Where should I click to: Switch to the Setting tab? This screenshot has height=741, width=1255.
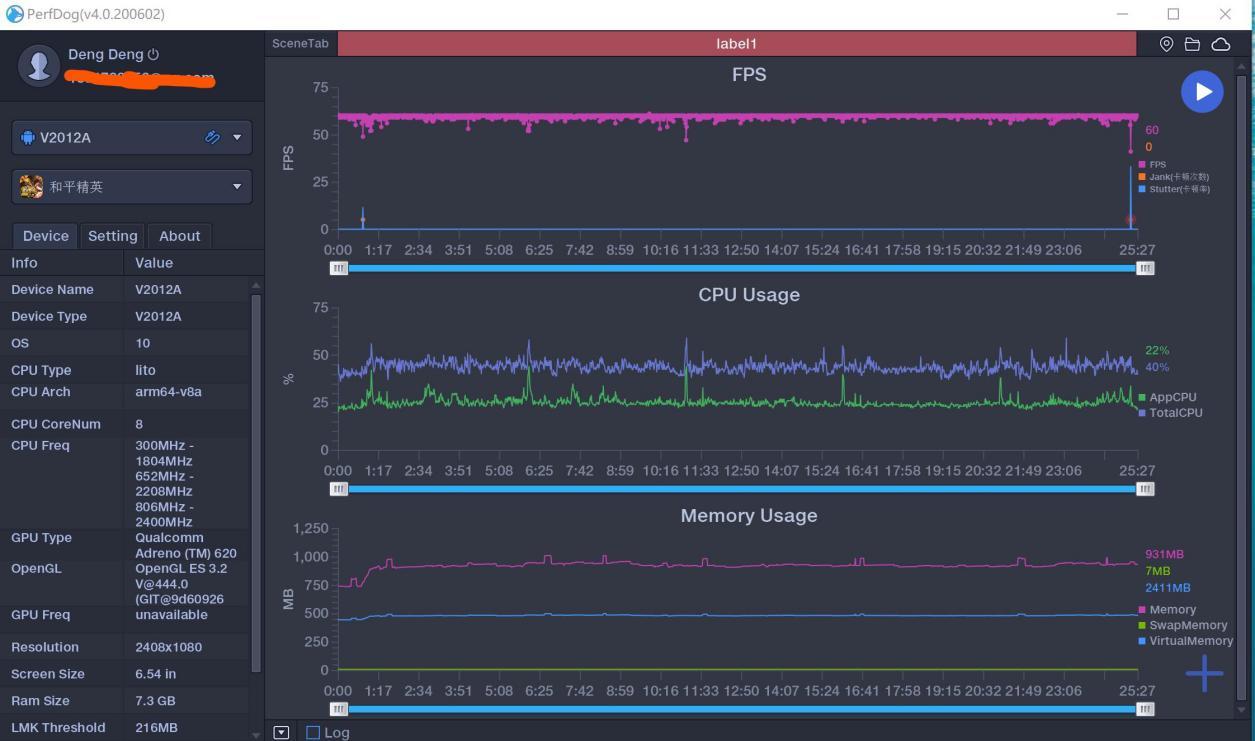click(112, 236)
